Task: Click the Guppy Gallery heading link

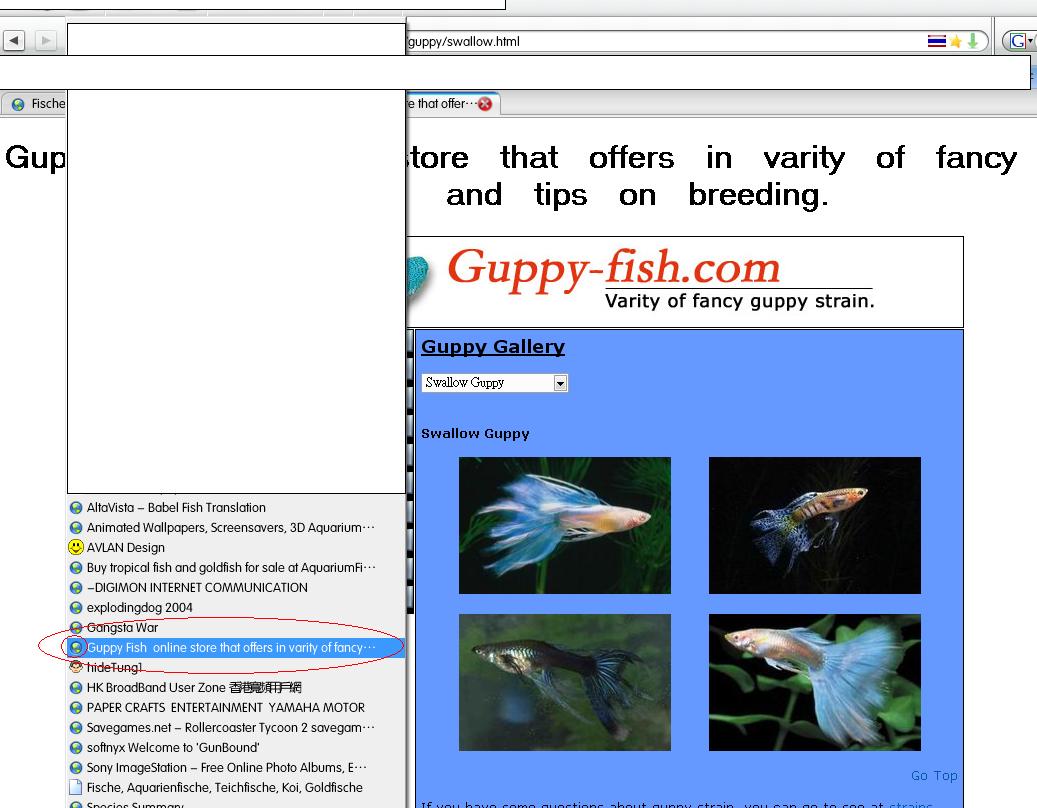Action: (493, 346)
